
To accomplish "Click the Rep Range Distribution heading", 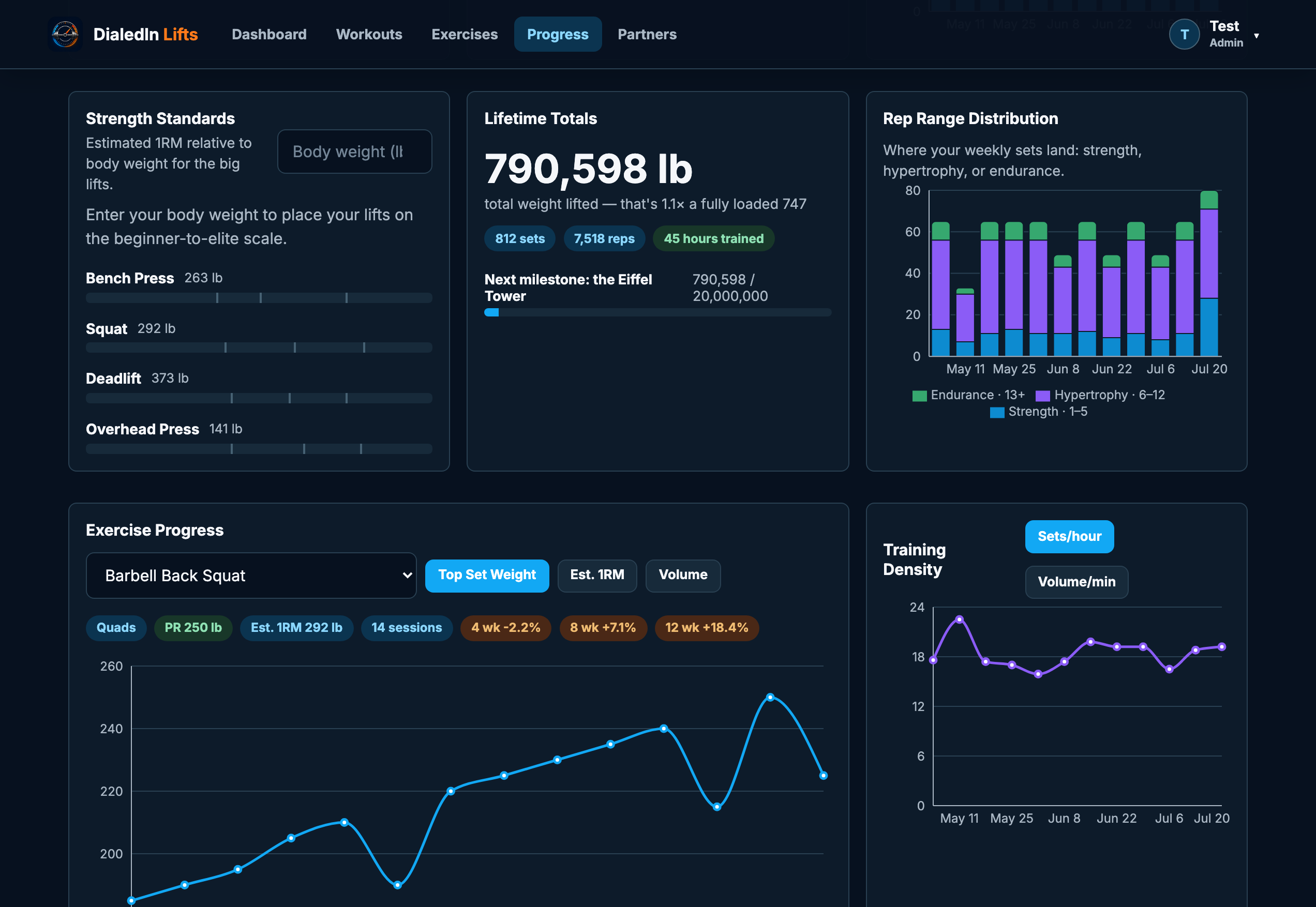I will coord(970,118).
